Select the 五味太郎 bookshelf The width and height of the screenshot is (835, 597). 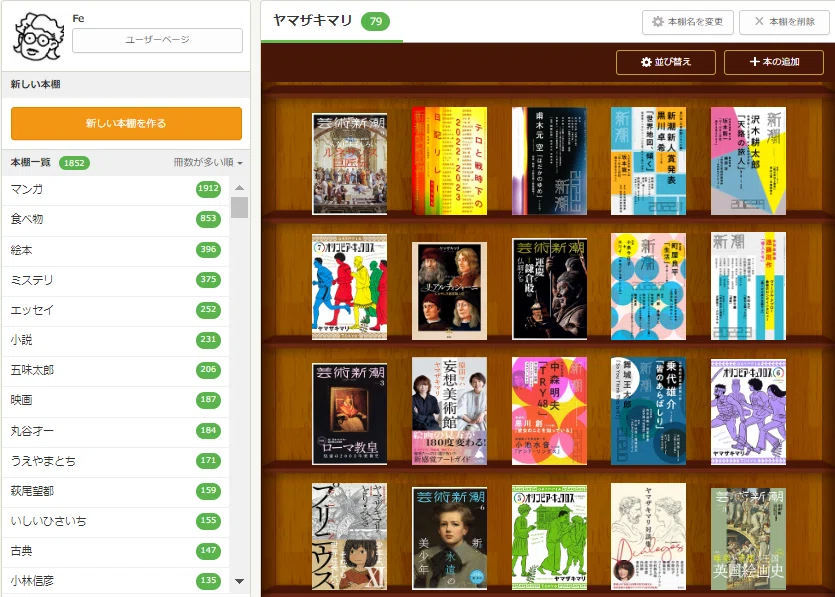116,370
